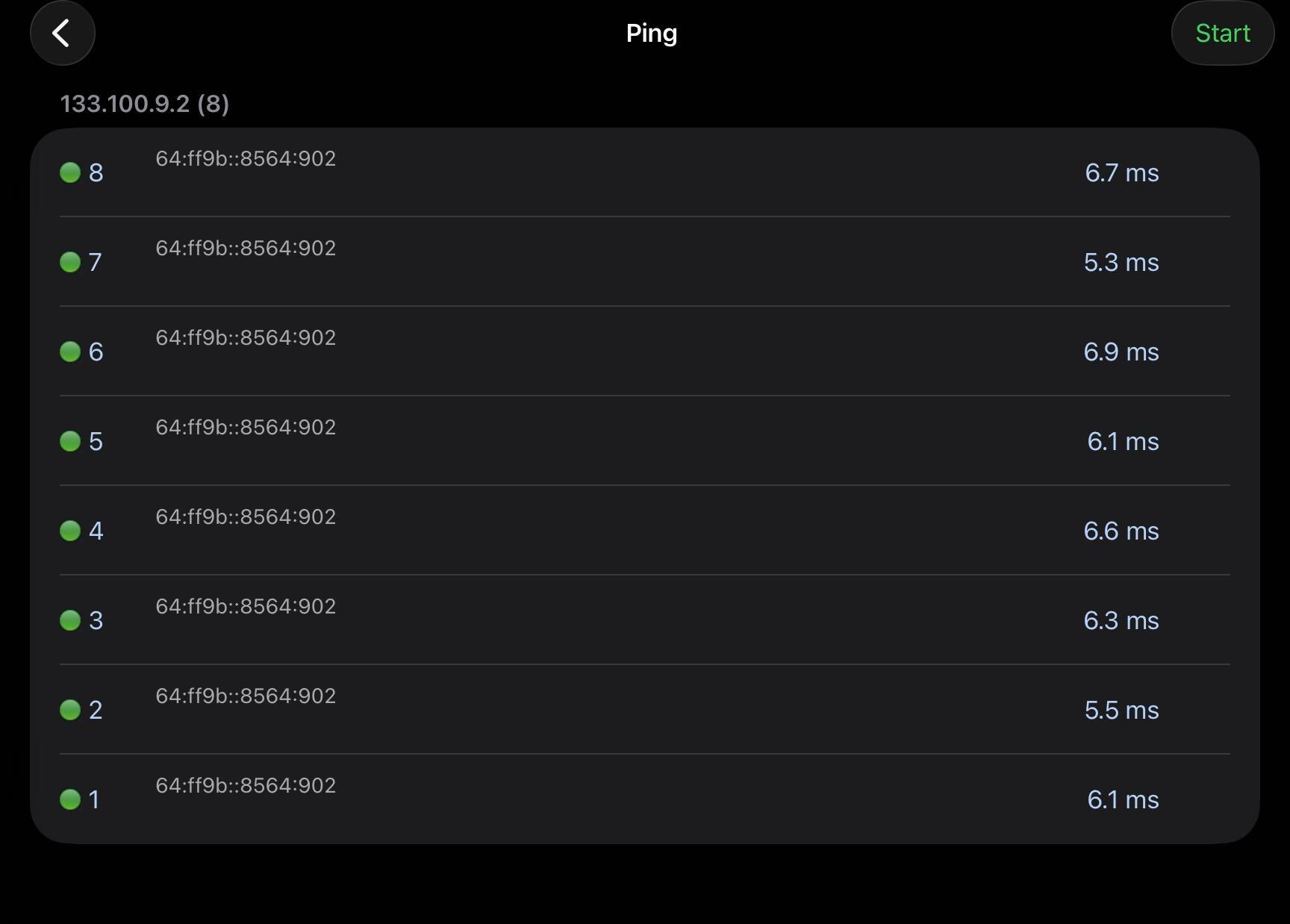Screen dimensions: 1290x924
Task: Select the 6.9 ms result of ping 6
Action: [x=1121, y=352]
